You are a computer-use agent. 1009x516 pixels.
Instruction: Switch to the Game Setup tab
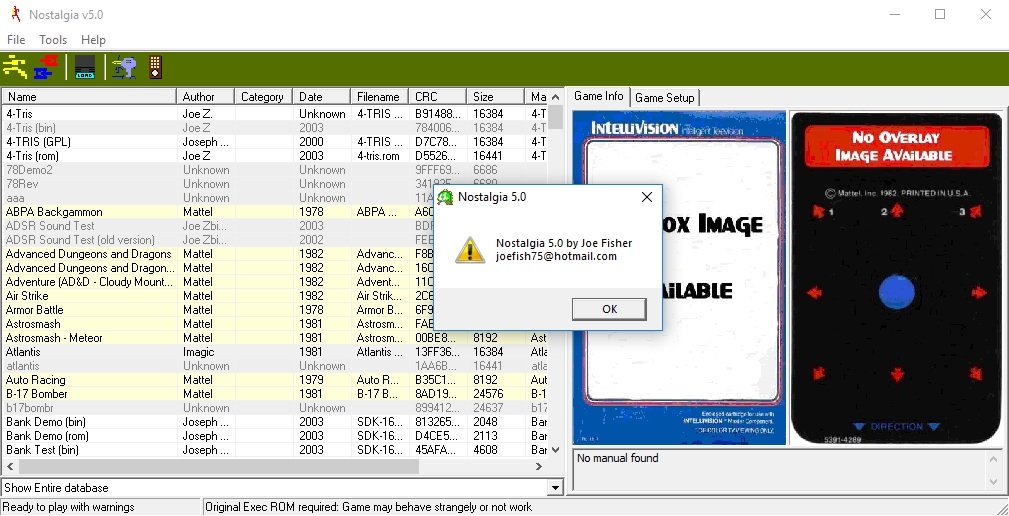pos(665,98)
